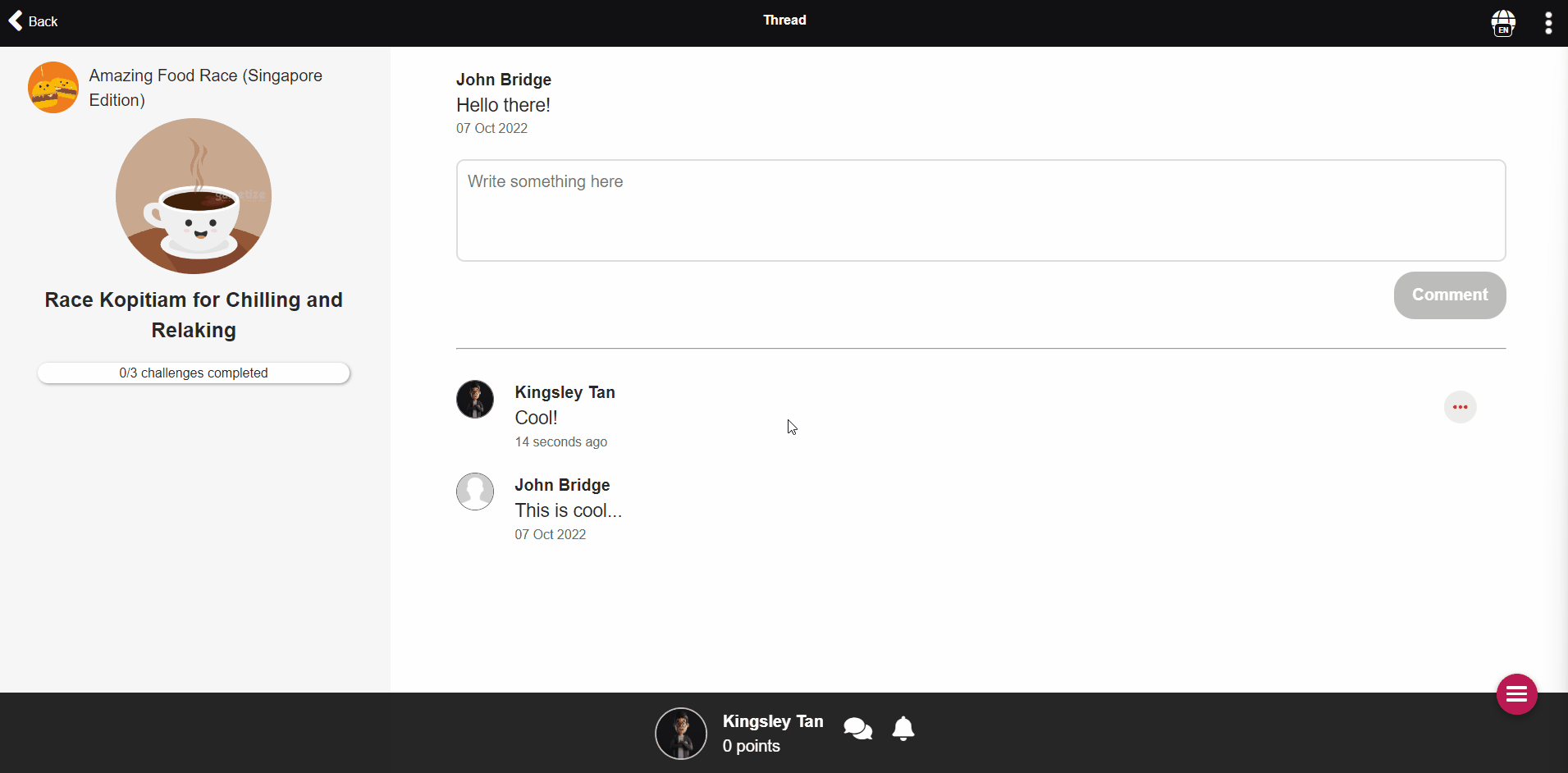Select the Cool! comment text

pyautogui.click(x=536, y=418)
